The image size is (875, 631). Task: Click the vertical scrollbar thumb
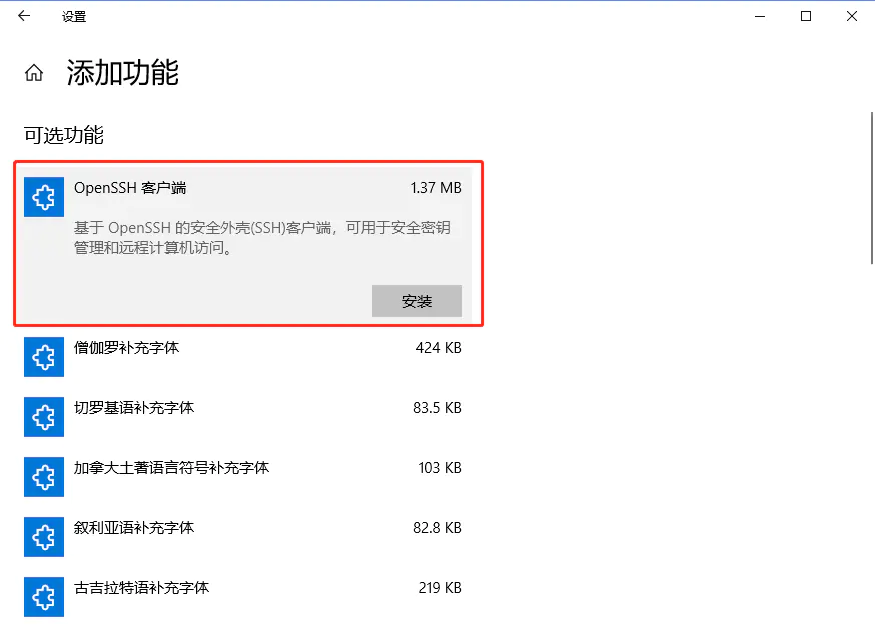(x=872, y=188)
